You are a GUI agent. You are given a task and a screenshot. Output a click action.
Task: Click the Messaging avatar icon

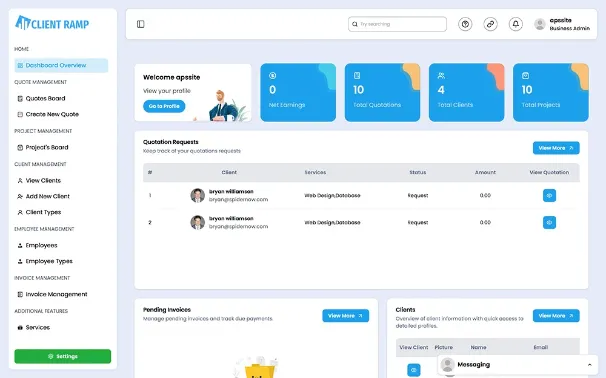tap(448, 364)
